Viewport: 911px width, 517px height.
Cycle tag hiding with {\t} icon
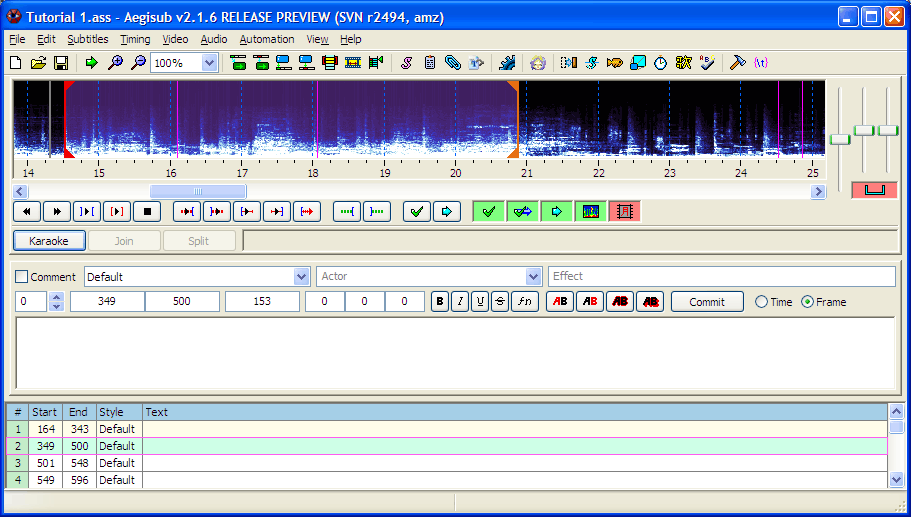click(x=761, y=63)
